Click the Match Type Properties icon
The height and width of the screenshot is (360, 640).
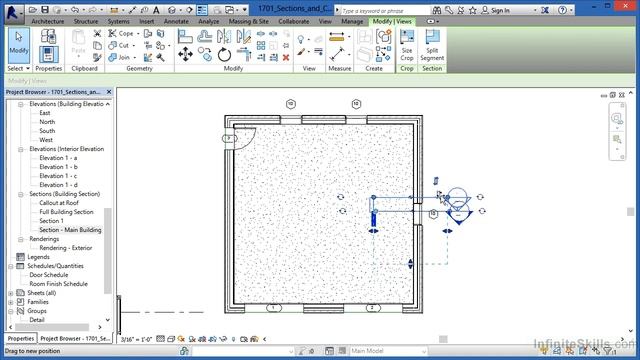point(97,58)
